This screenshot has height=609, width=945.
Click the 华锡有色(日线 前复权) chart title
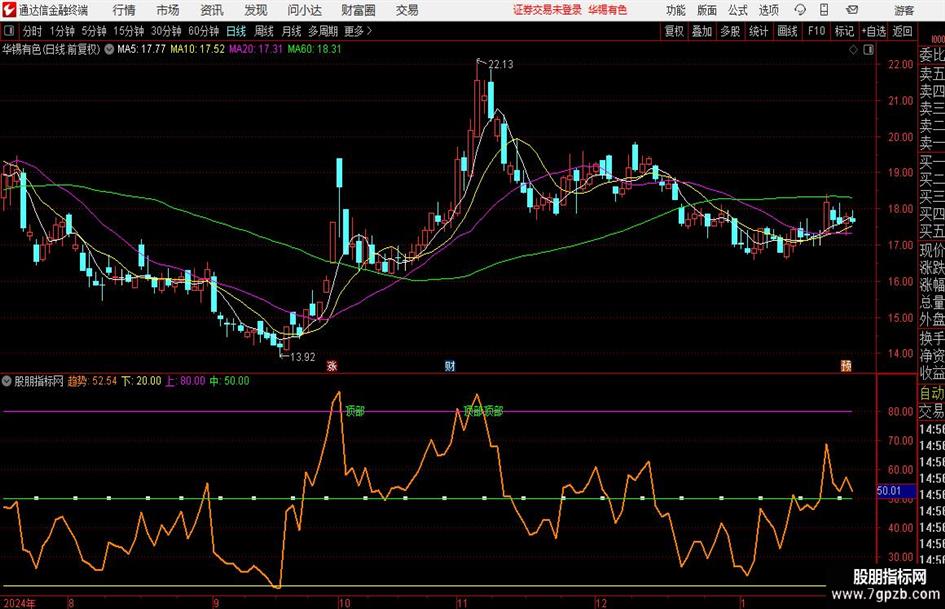point(51,49)
